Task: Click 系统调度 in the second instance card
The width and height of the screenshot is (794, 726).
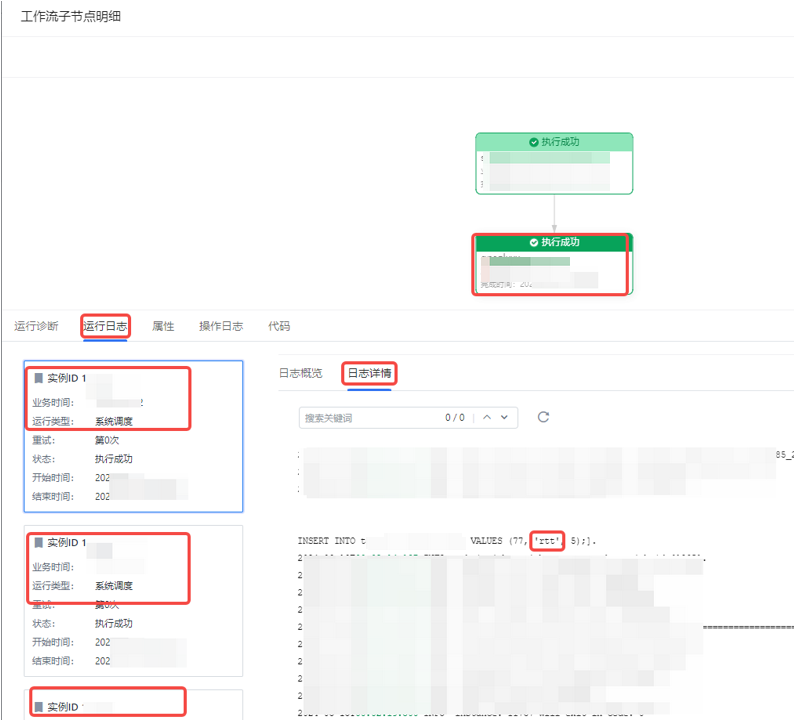Action: tap(114, 586)
